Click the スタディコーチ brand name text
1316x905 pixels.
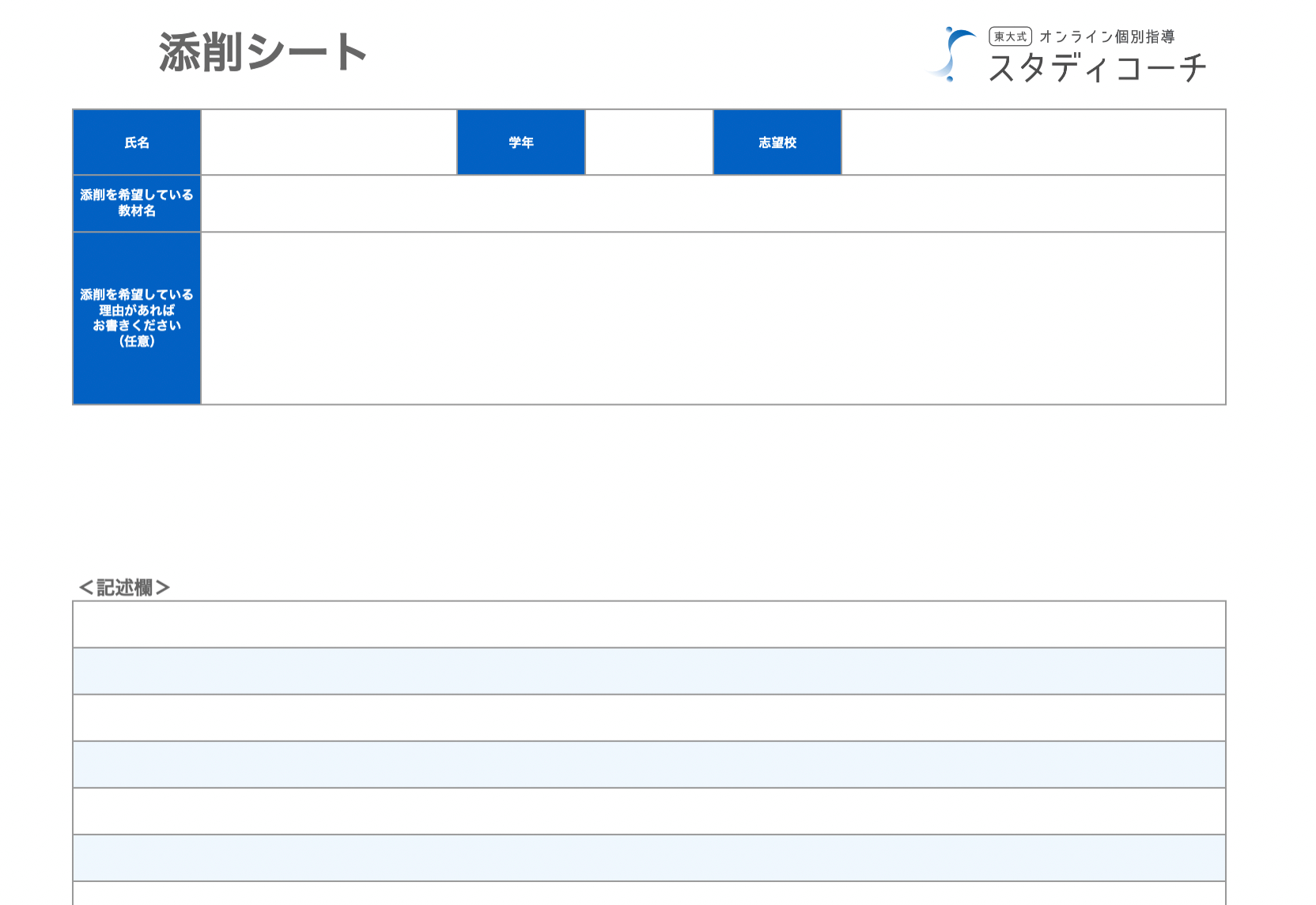point(1098,68)
